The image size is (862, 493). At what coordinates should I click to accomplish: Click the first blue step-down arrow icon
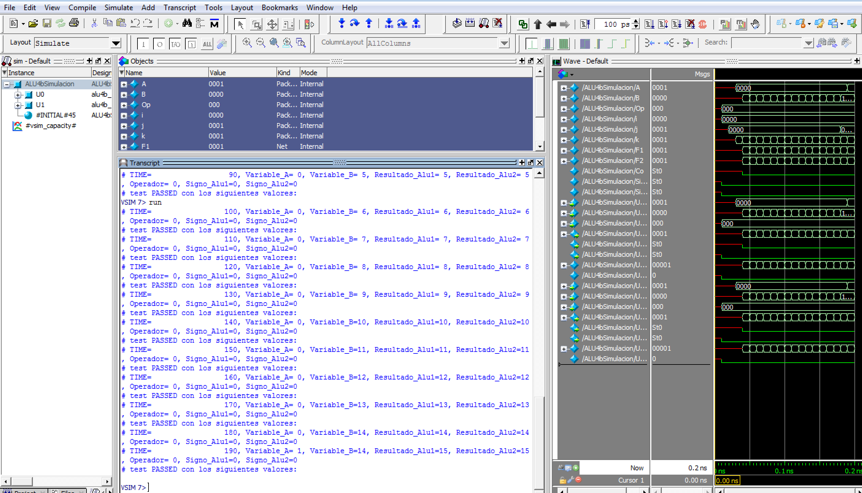(341, 24)
